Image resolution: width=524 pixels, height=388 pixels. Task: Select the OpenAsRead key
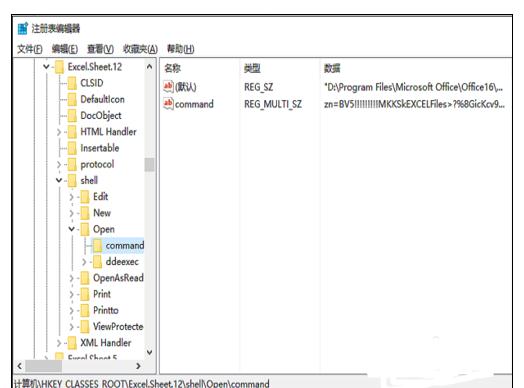coord(118,278)
